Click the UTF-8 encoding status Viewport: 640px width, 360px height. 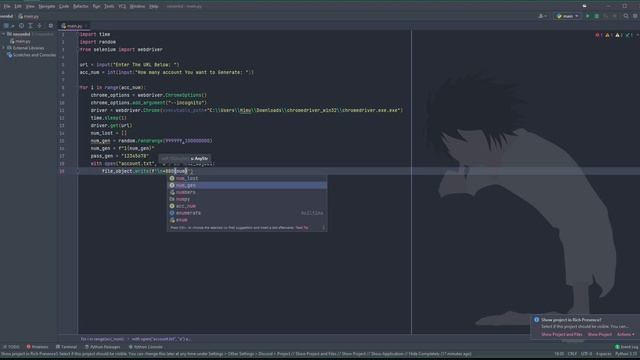click(586, 354)
